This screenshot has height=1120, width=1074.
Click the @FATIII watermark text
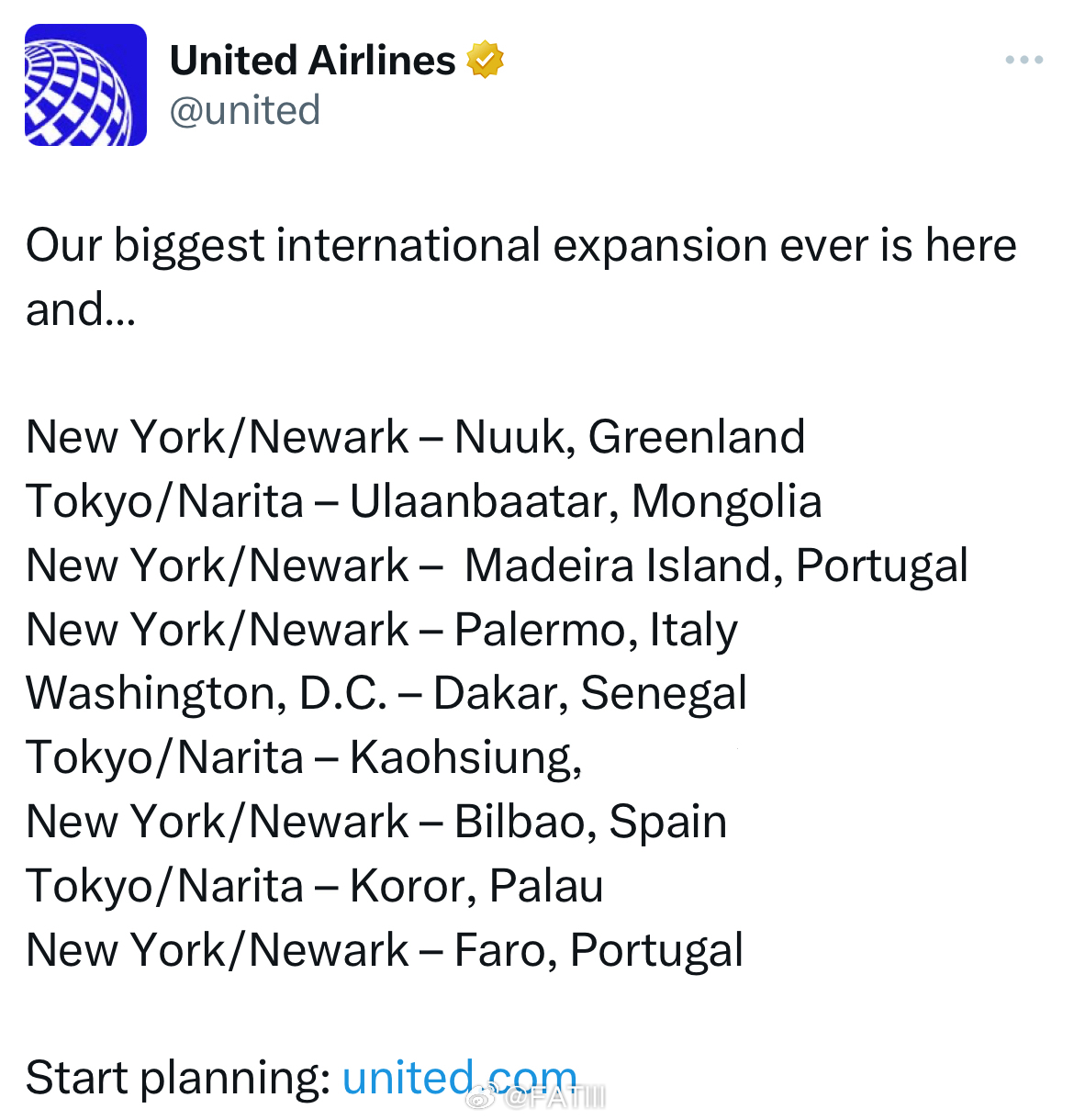click(x=555, y=1097)
